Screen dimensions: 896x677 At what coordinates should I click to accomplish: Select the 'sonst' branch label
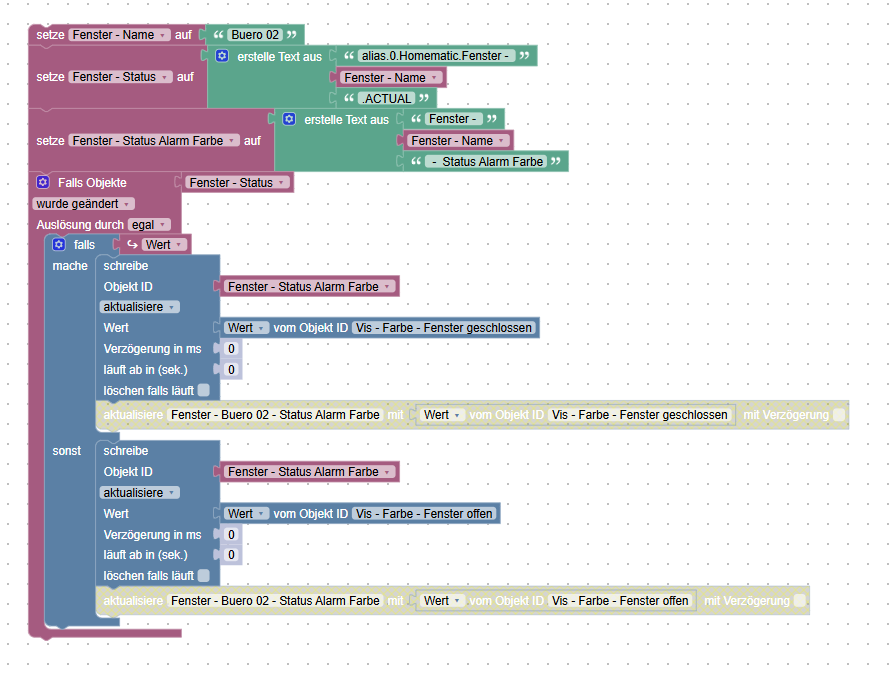[67, 451]
